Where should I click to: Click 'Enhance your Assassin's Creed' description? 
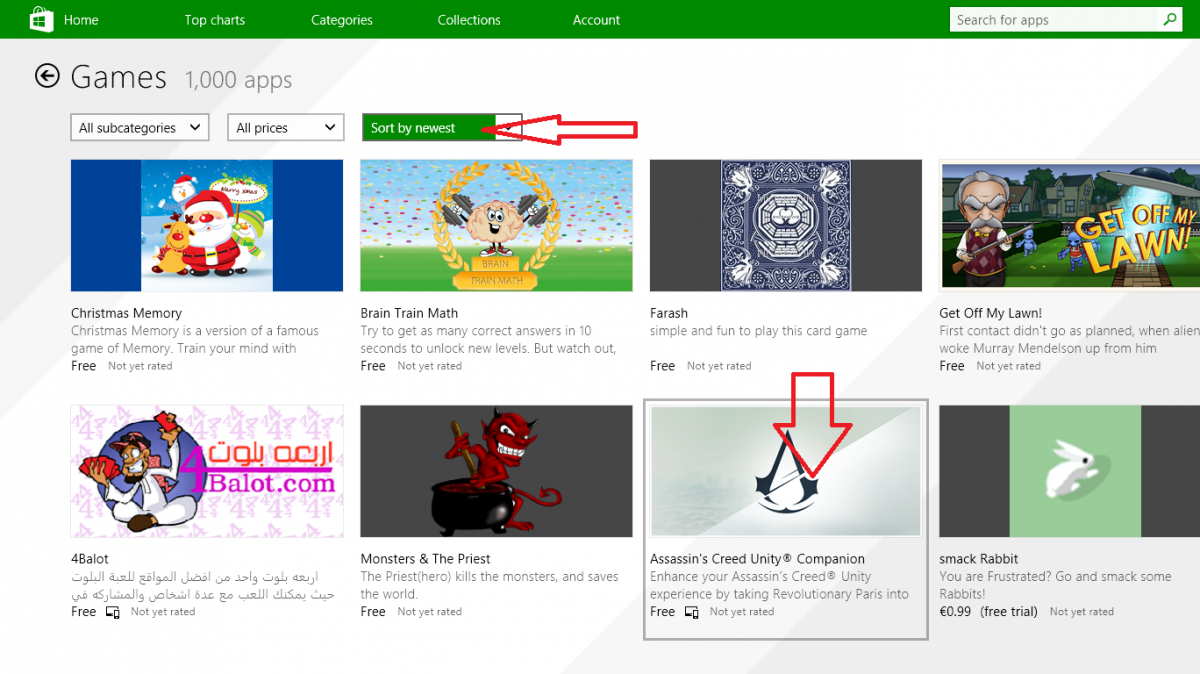(x=780, y=586)
